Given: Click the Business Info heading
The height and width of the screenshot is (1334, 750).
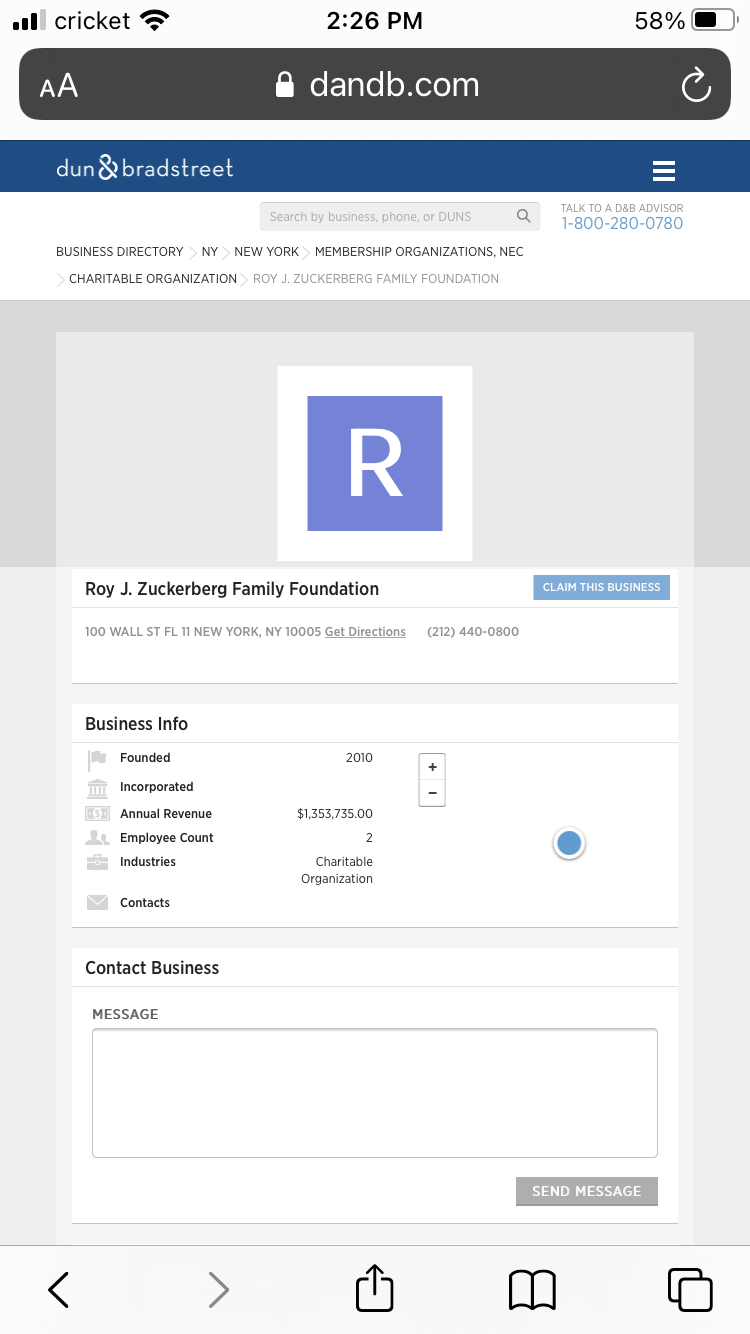Looking at the screenshot, I should pos(136,724).
